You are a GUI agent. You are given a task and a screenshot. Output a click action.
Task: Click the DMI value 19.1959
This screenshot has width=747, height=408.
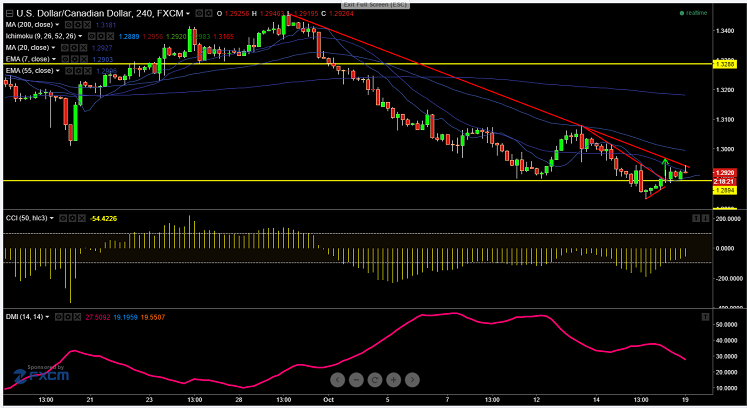pos(125,317)
